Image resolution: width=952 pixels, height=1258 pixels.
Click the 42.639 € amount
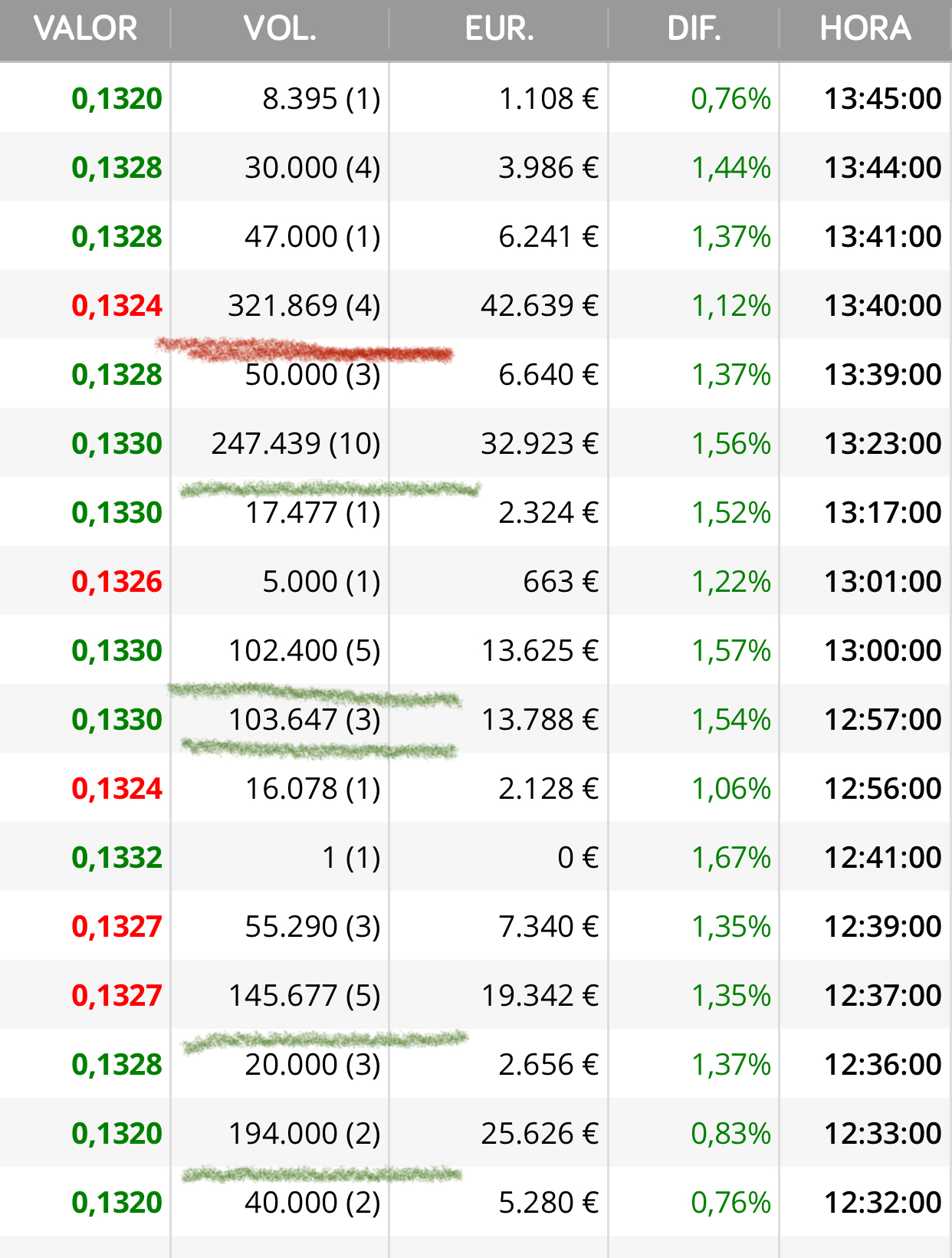pyautogui.click(x=540, y=306)
